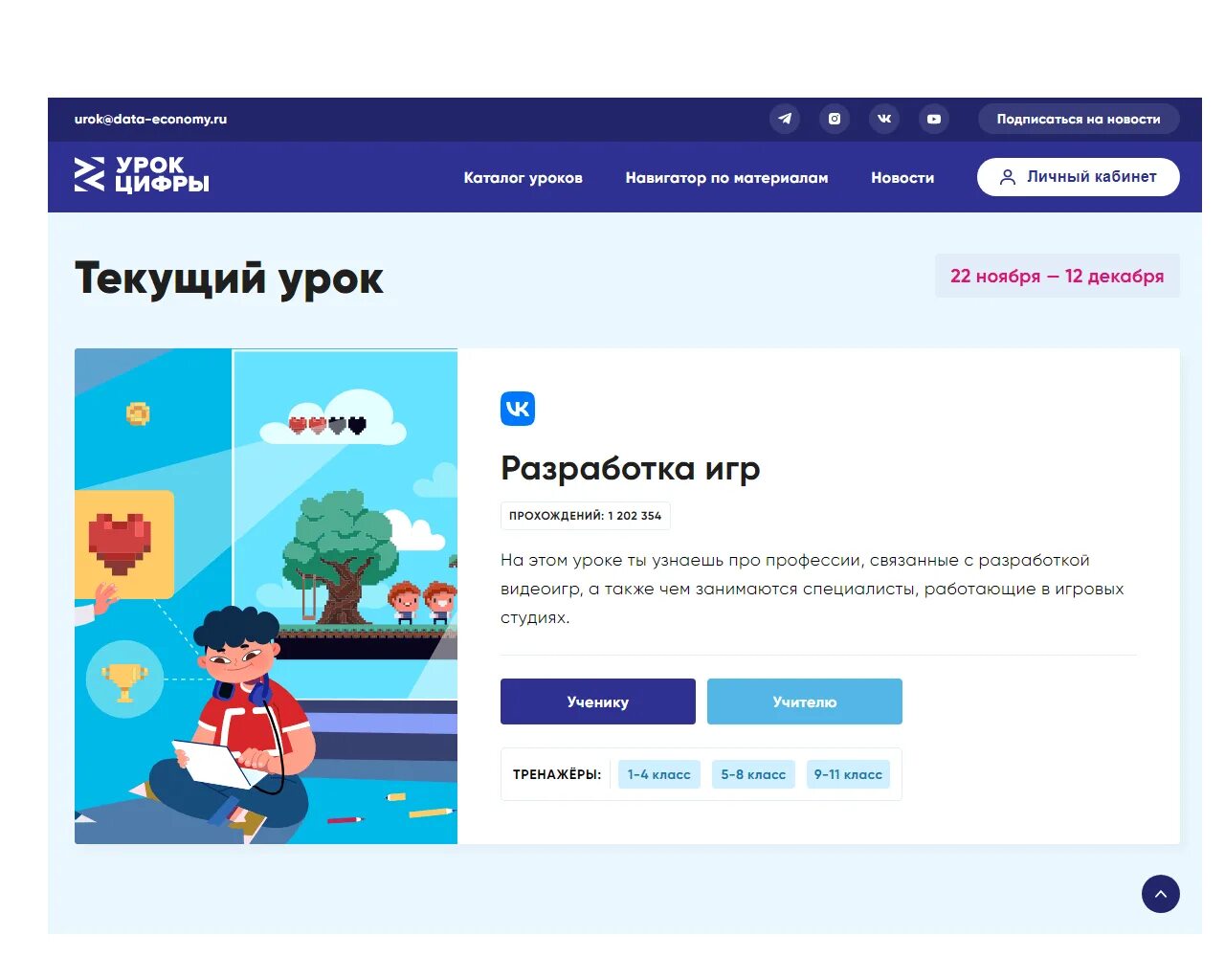Open Навигатор по материалам menu item
The height and width of the screenshot is (980, 1225).
point(727,177)
